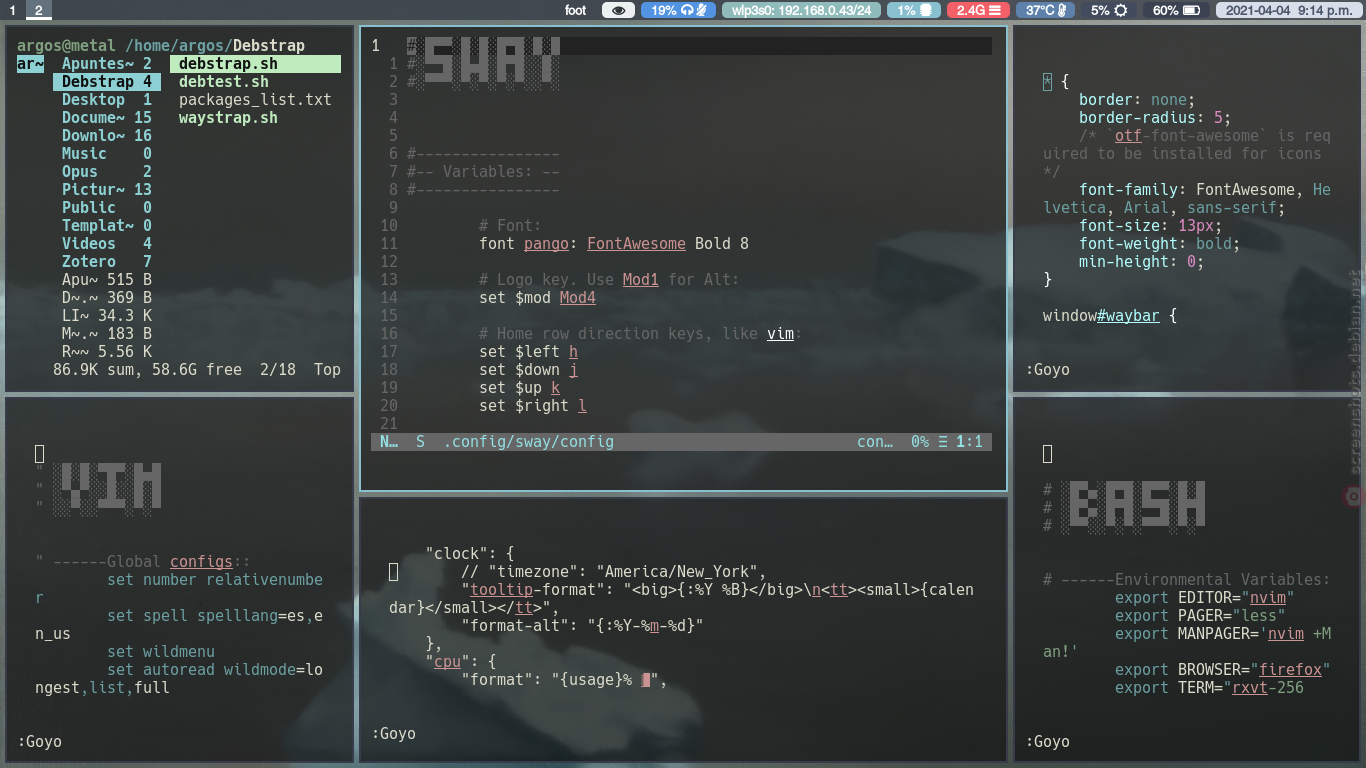1366x768 pixels.
Task: Click the 'window#waybar {' CSS selector
Action: (x=1110, y=316)
